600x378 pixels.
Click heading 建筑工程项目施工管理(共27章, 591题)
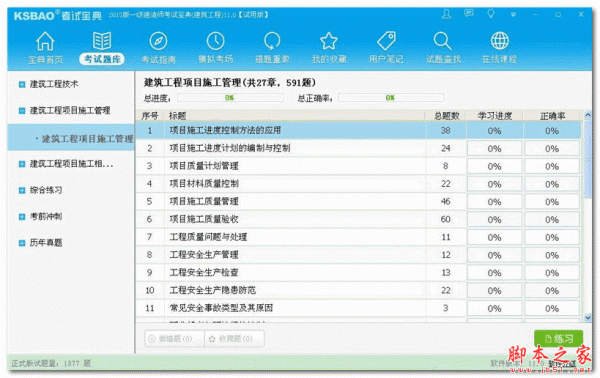click(x=230, y=82)
